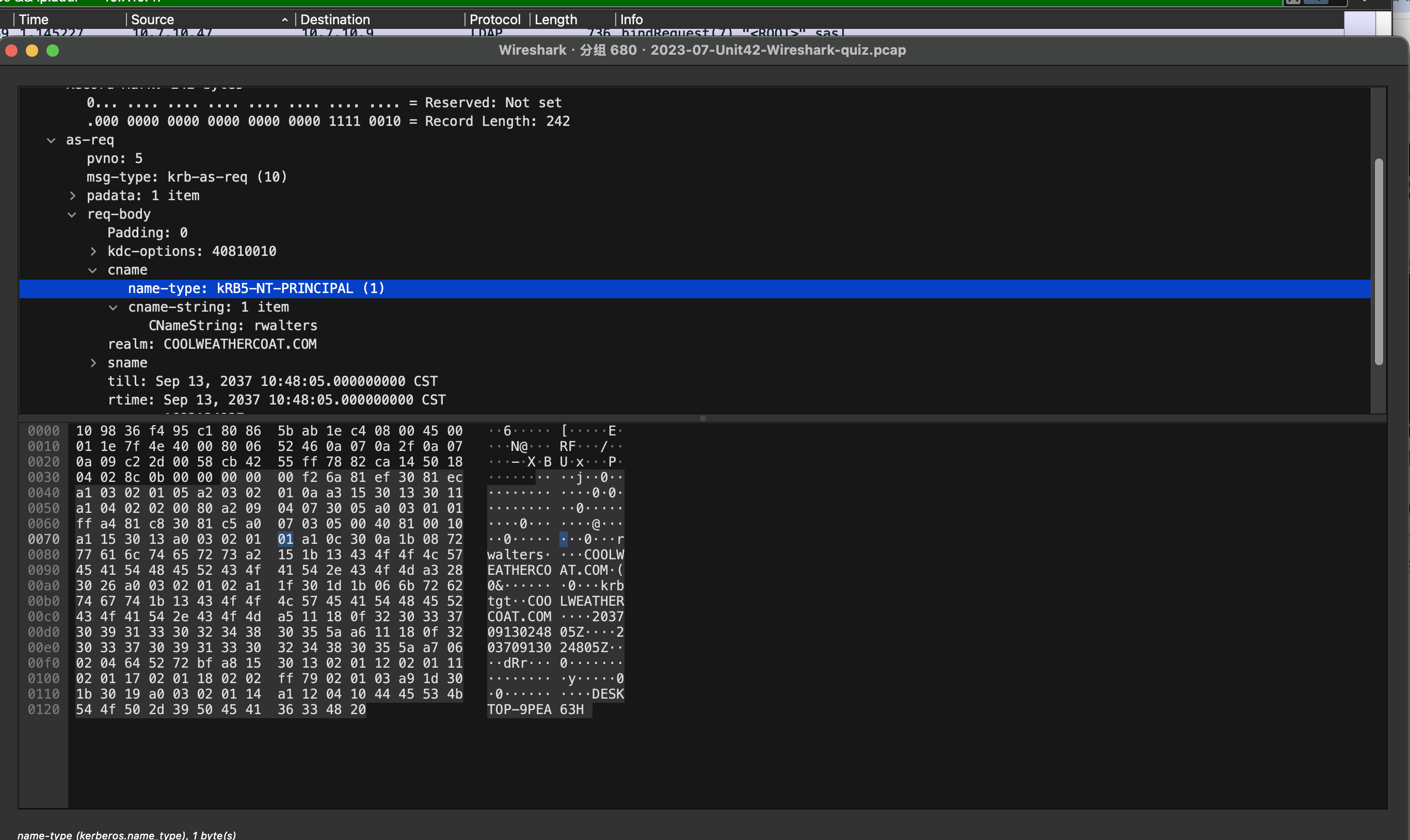
Task: Collapse the req-body tree node
Action: (x=72, y=215)
